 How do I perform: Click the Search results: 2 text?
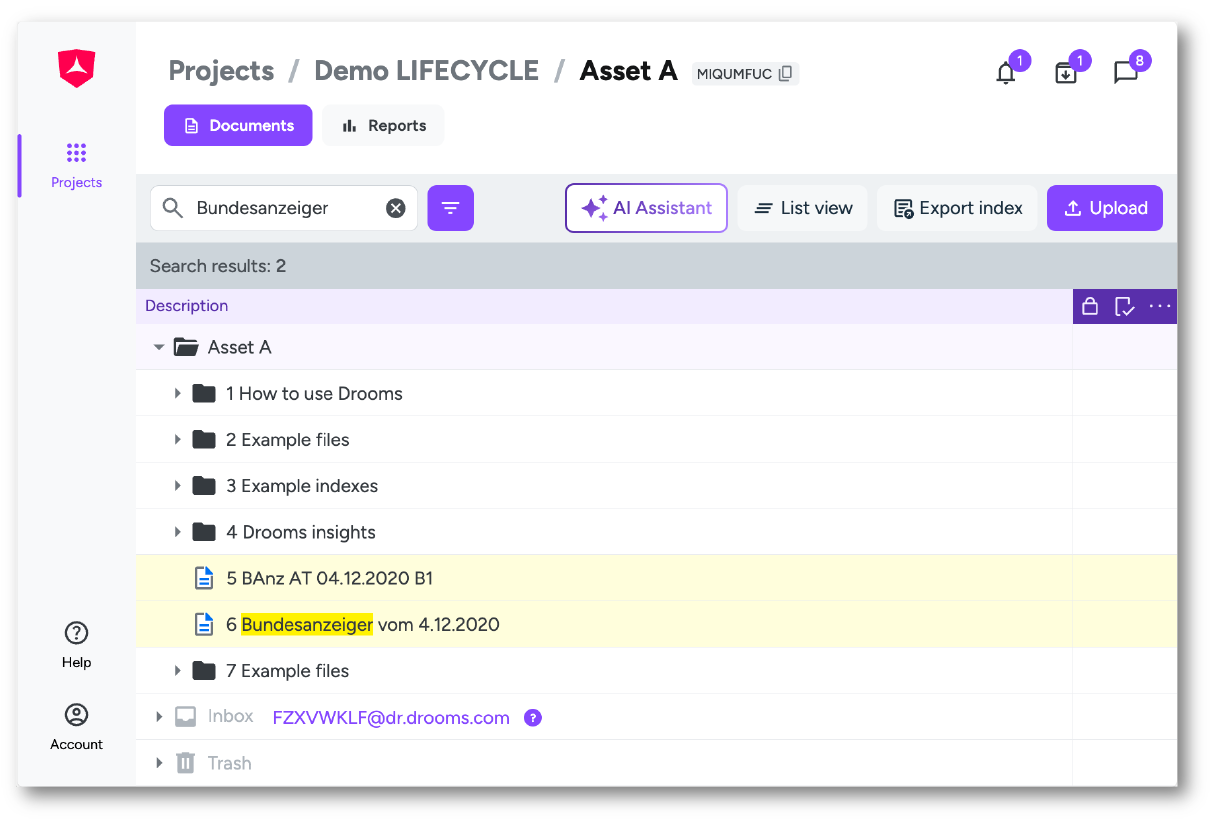pos(218,266)
